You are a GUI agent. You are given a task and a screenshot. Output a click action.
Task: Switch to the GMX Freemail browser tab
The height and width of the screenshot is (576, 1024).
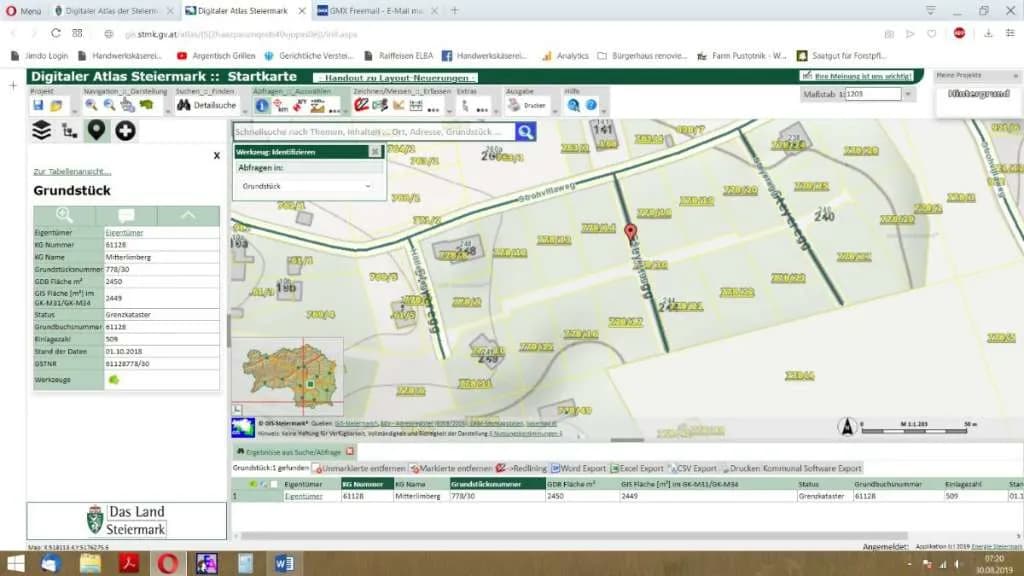[376, 11]
